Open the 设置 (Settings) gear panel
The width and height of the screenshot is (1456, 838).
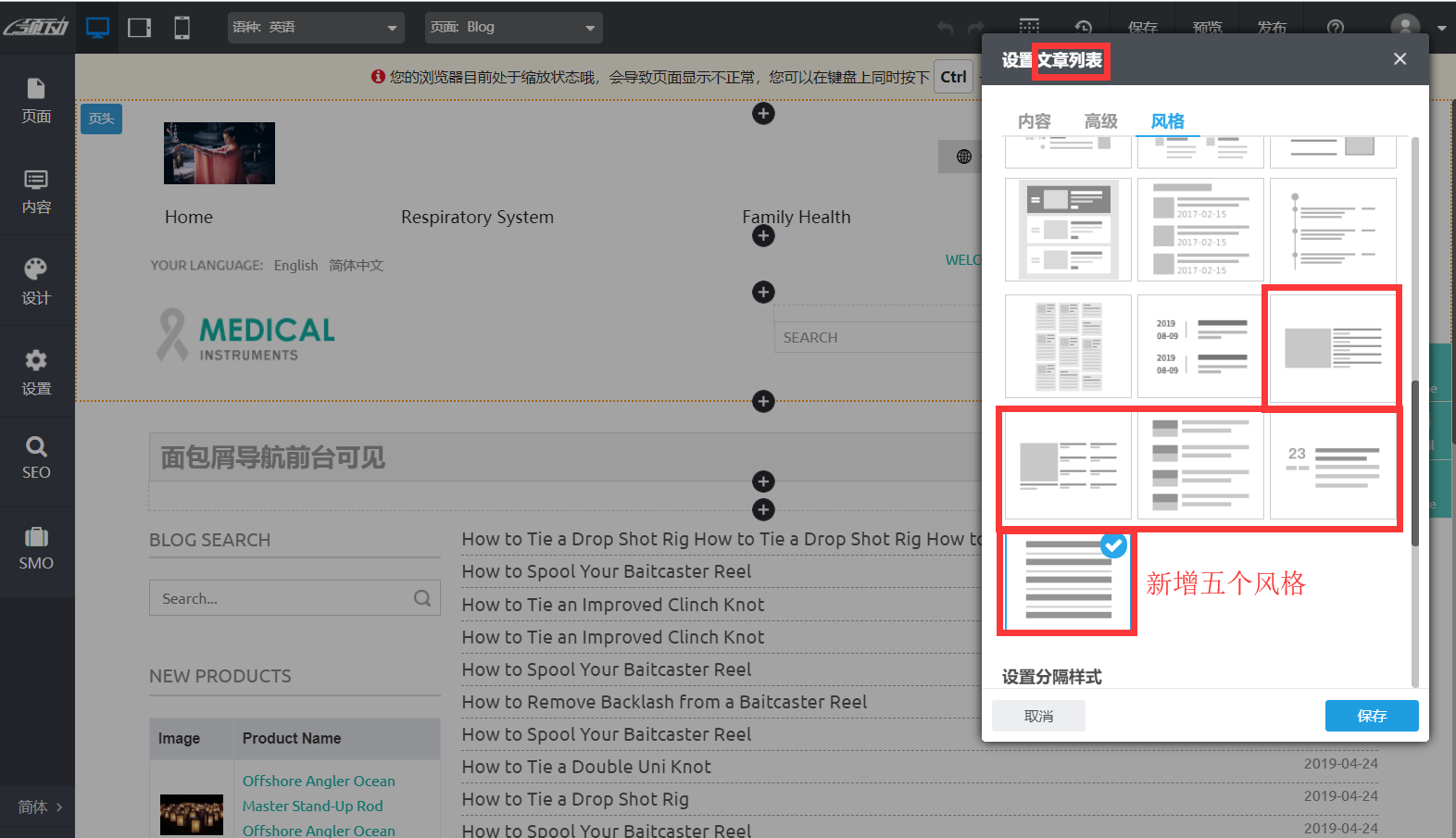36,372
